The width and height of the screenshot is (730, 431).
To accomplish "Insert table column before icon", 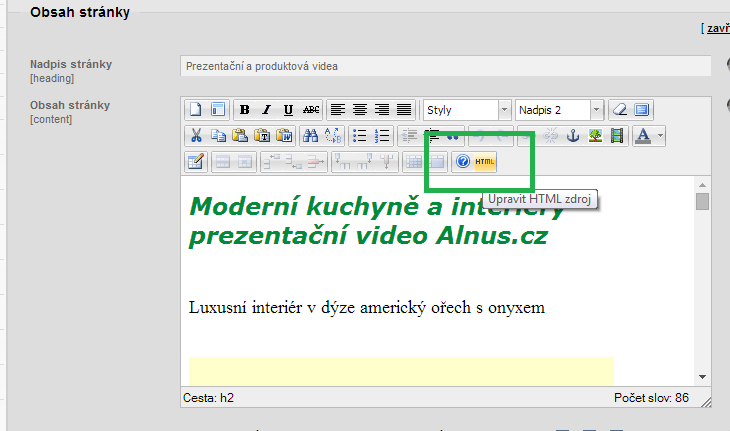I will point(343,162).
